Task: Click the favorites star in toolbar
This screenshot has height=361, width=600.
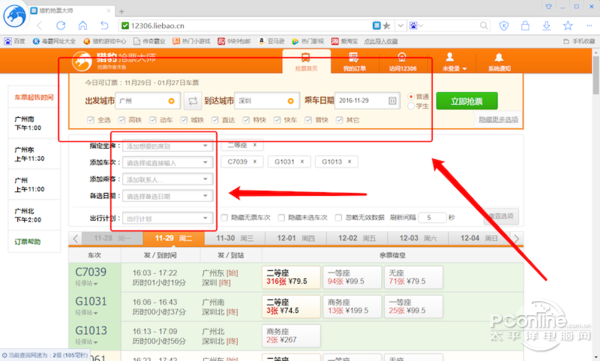Action: [x=568, y=26]
